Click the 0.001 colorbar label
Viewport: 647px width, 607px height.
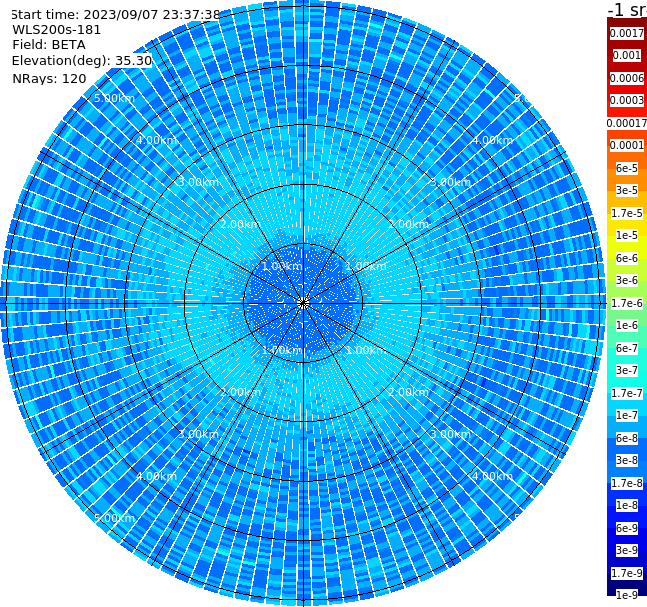(627, 55)
